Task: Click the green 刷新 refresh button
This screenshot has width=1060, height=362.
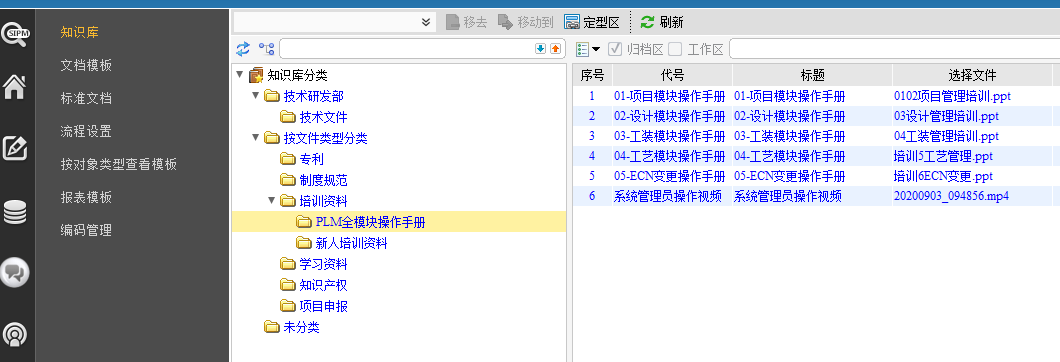Action: 662,22
